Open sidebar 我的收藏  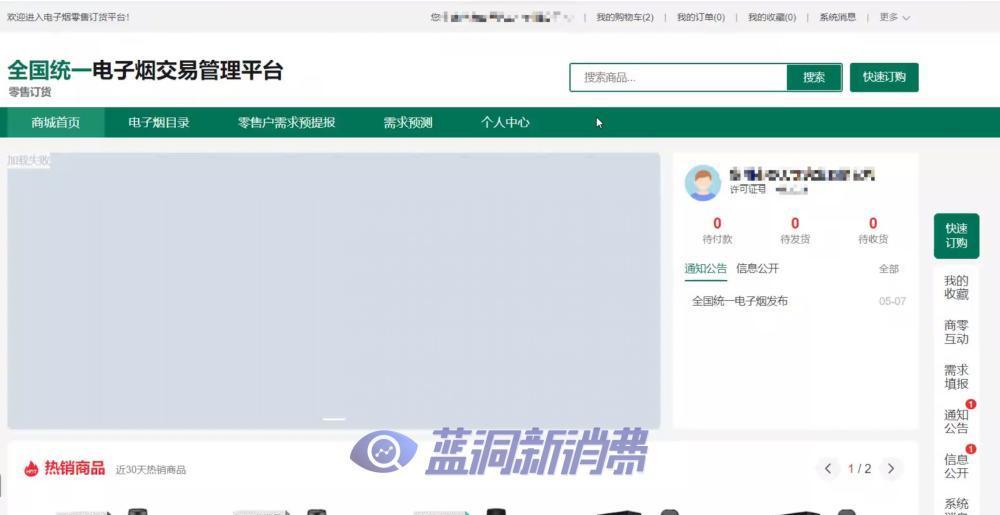[956, 287]
